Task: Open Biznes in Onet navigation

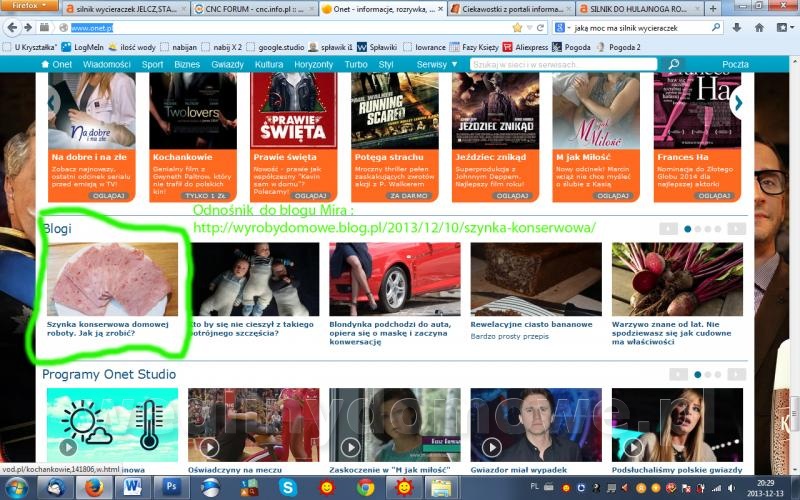Action: click(187, 64)
